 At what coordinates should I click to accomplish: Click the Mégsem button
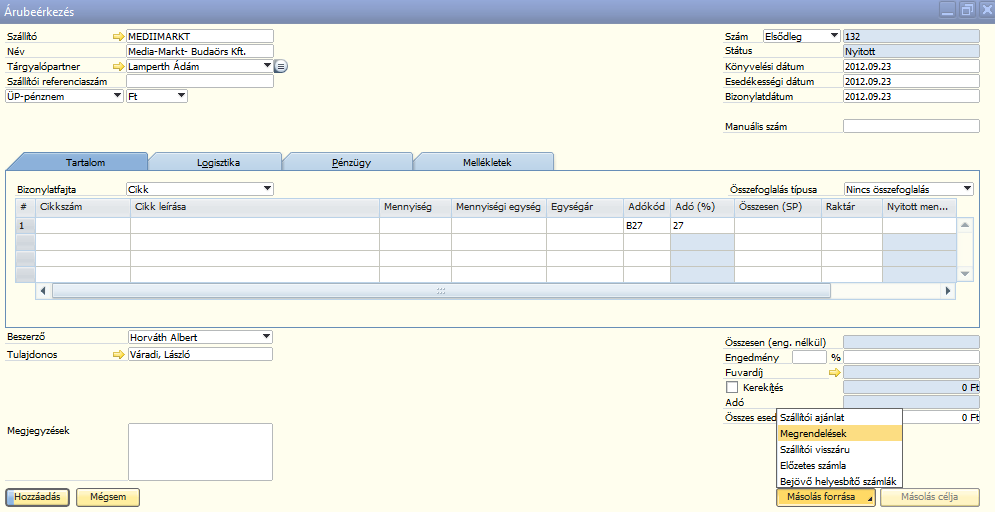(108, 497)
